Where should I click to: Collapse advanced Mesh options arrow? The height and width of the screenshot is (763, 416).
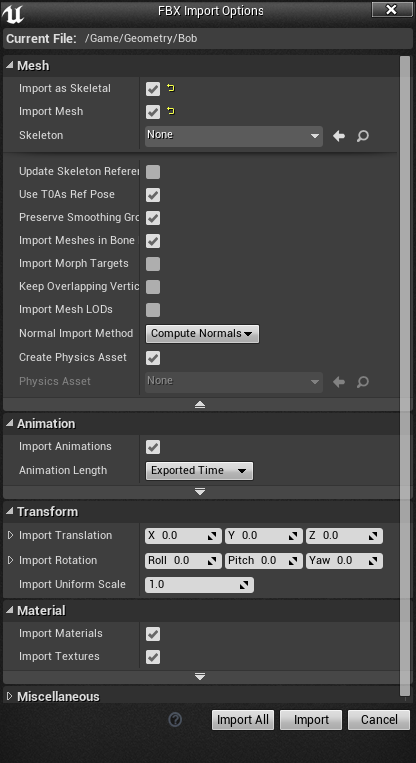[x=200, y=404]
